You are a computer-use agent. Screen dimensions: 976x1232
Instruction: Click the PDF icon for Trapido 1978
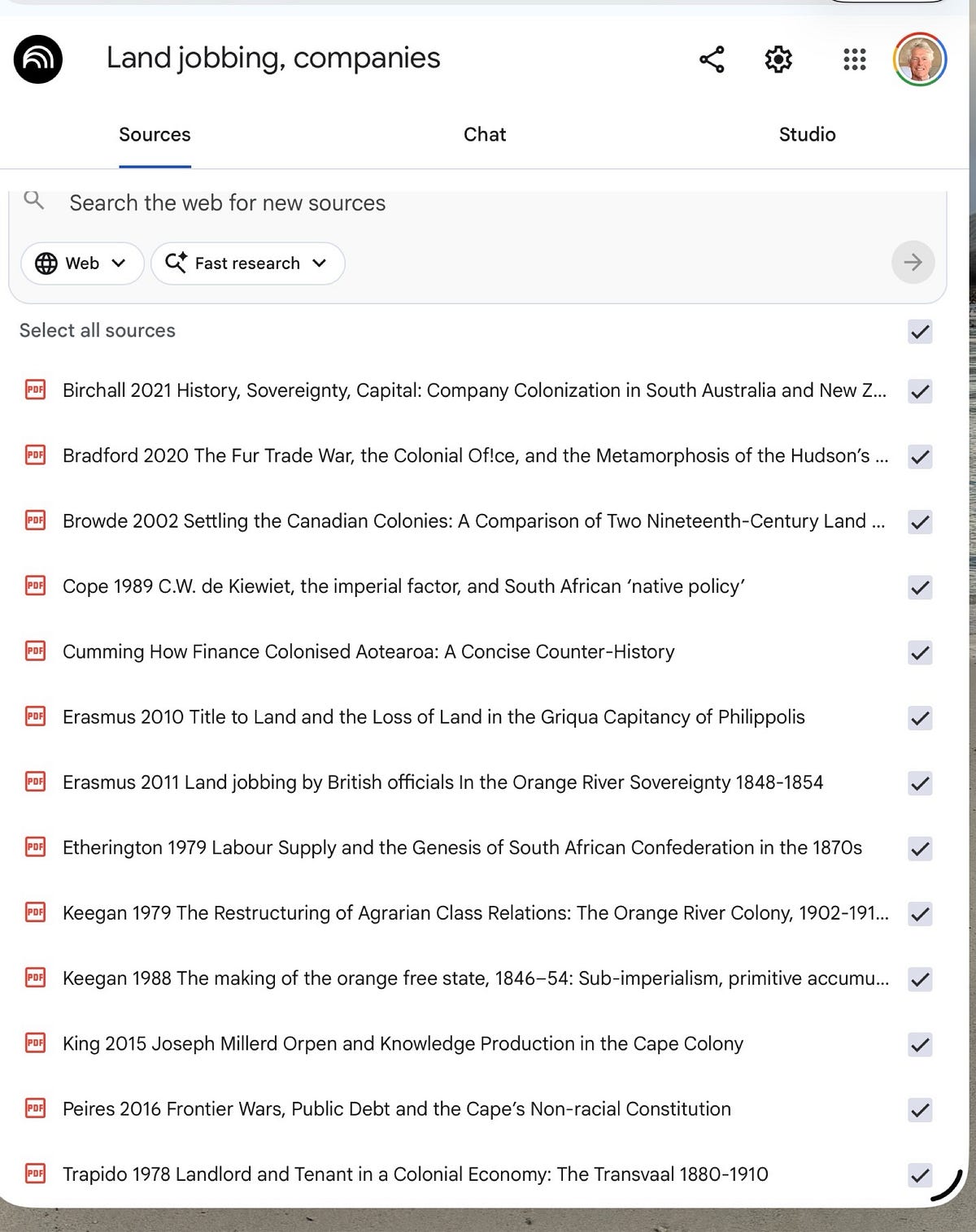click(x=35, y=1174)
